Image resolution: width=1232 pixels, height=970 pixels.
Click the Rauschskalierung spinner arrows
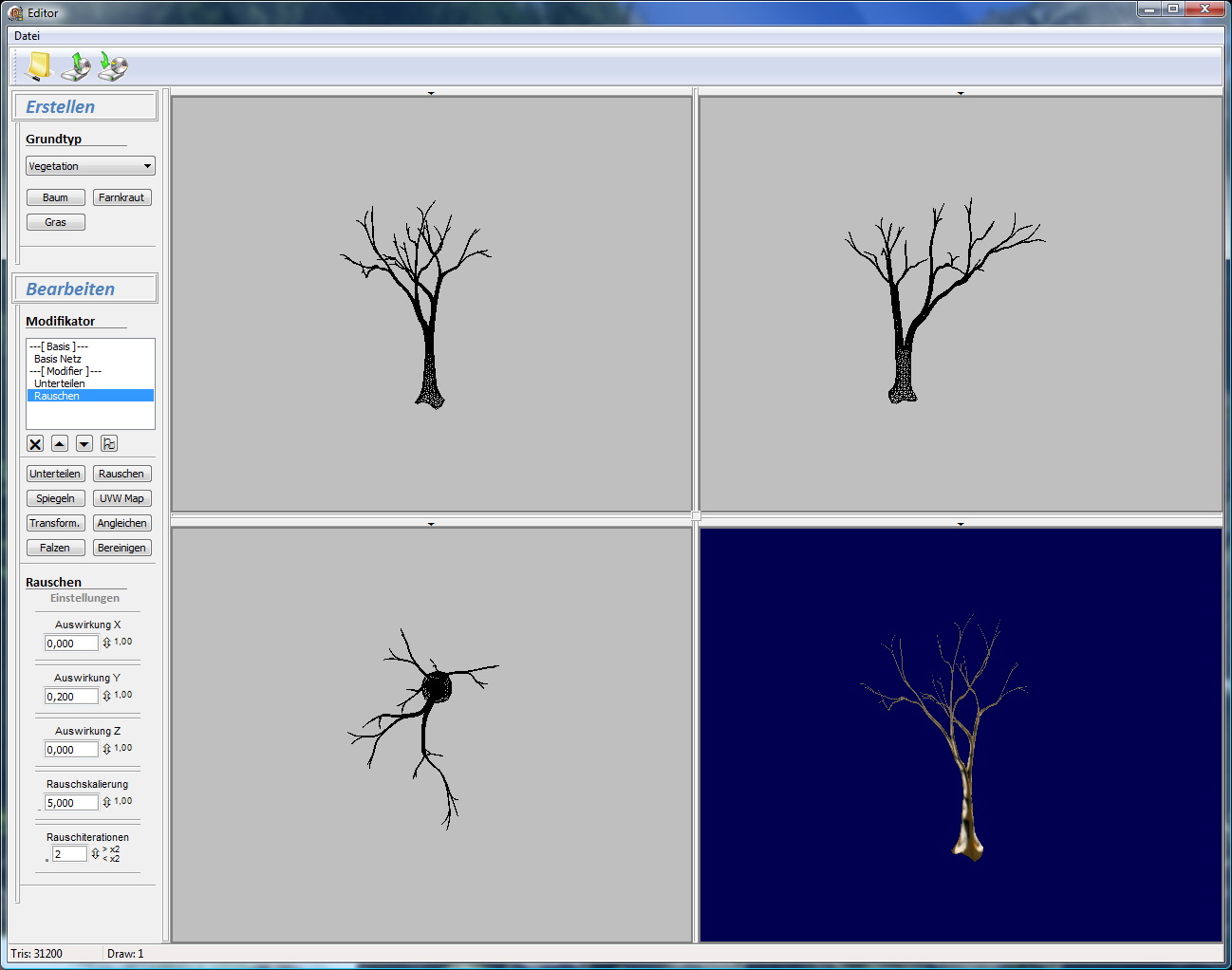point(106,802)
